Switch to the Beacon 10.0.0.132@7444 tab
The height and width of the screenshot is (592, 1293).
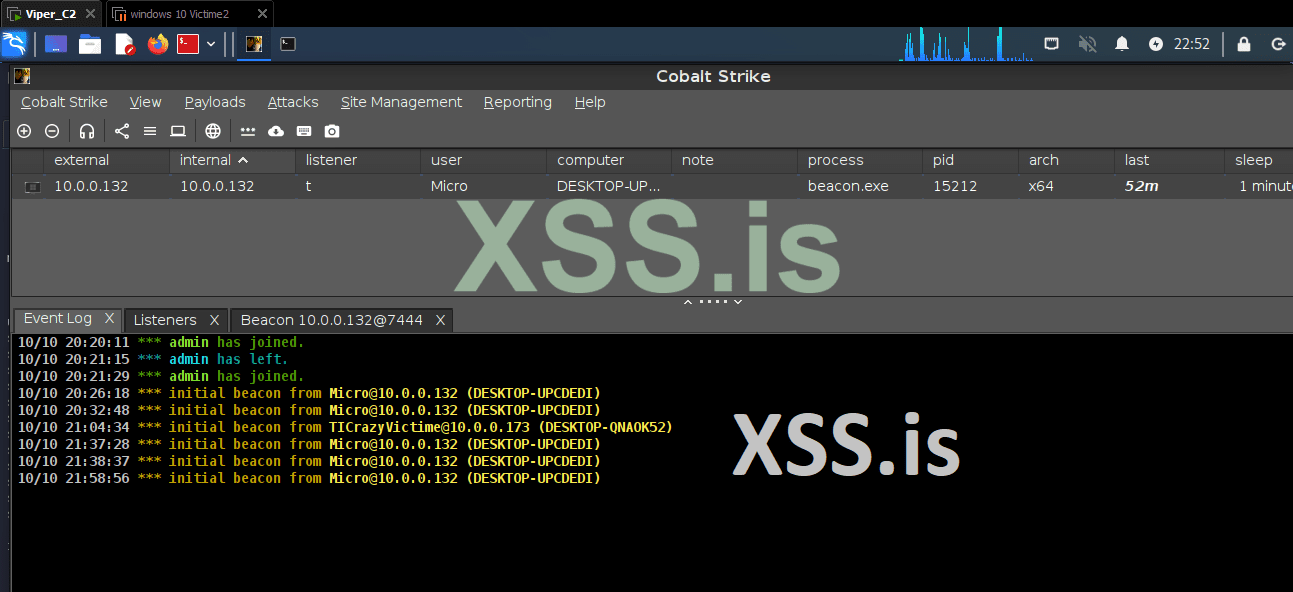tap(332, 320)
